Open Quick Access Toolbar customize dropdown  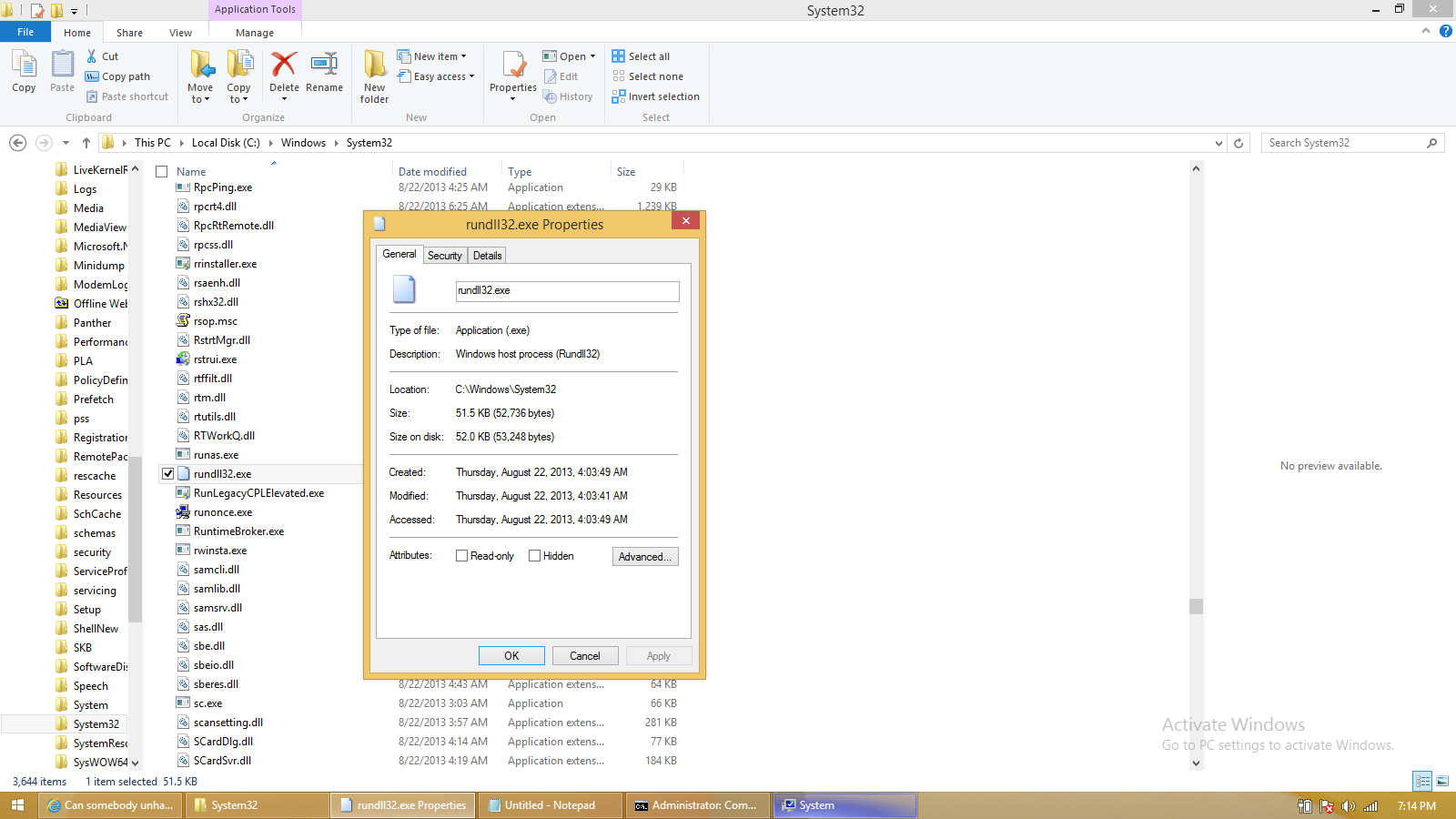tap(74, 11)
